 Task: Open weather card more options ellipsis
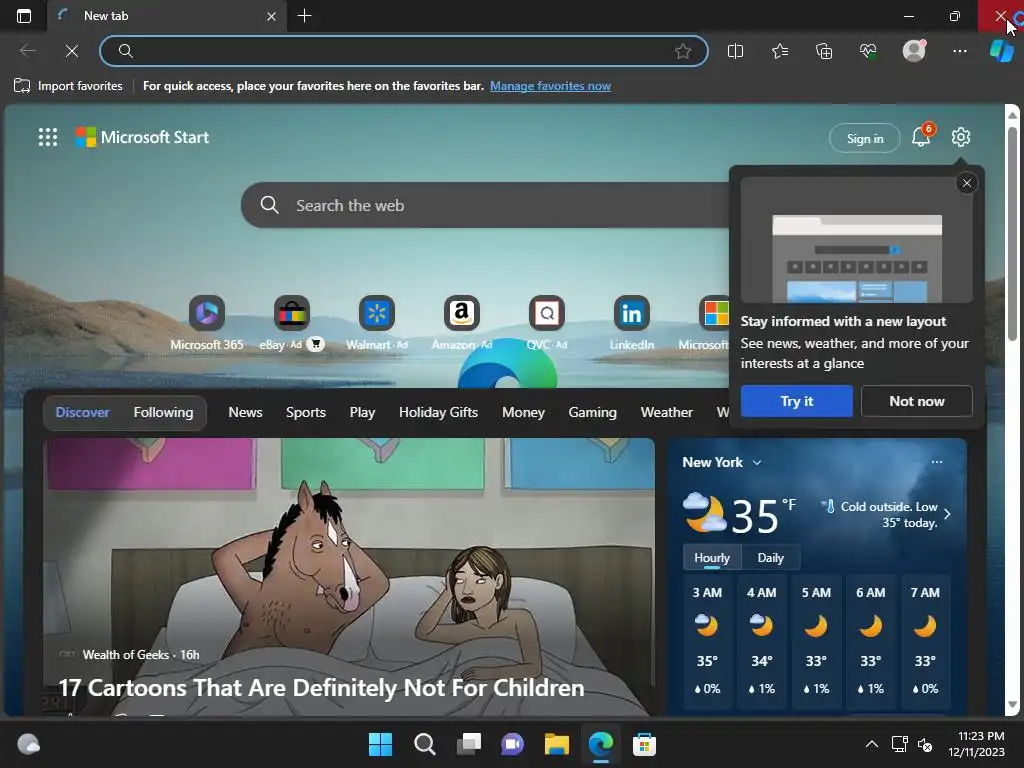[936, 462]
